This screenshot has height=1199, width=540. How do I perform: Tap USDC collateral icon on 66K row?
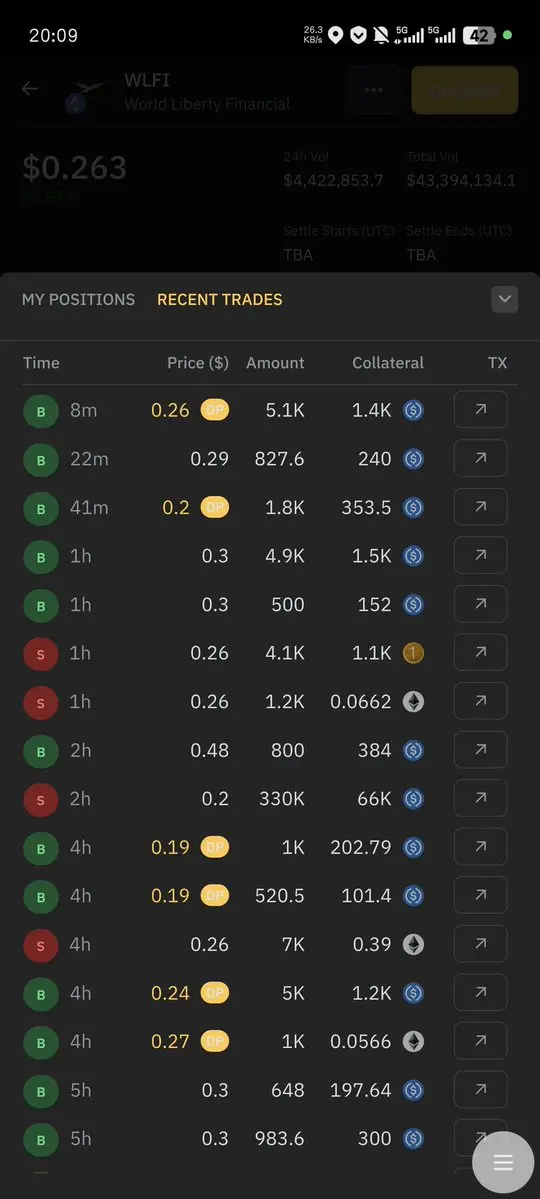coord(414,799)
